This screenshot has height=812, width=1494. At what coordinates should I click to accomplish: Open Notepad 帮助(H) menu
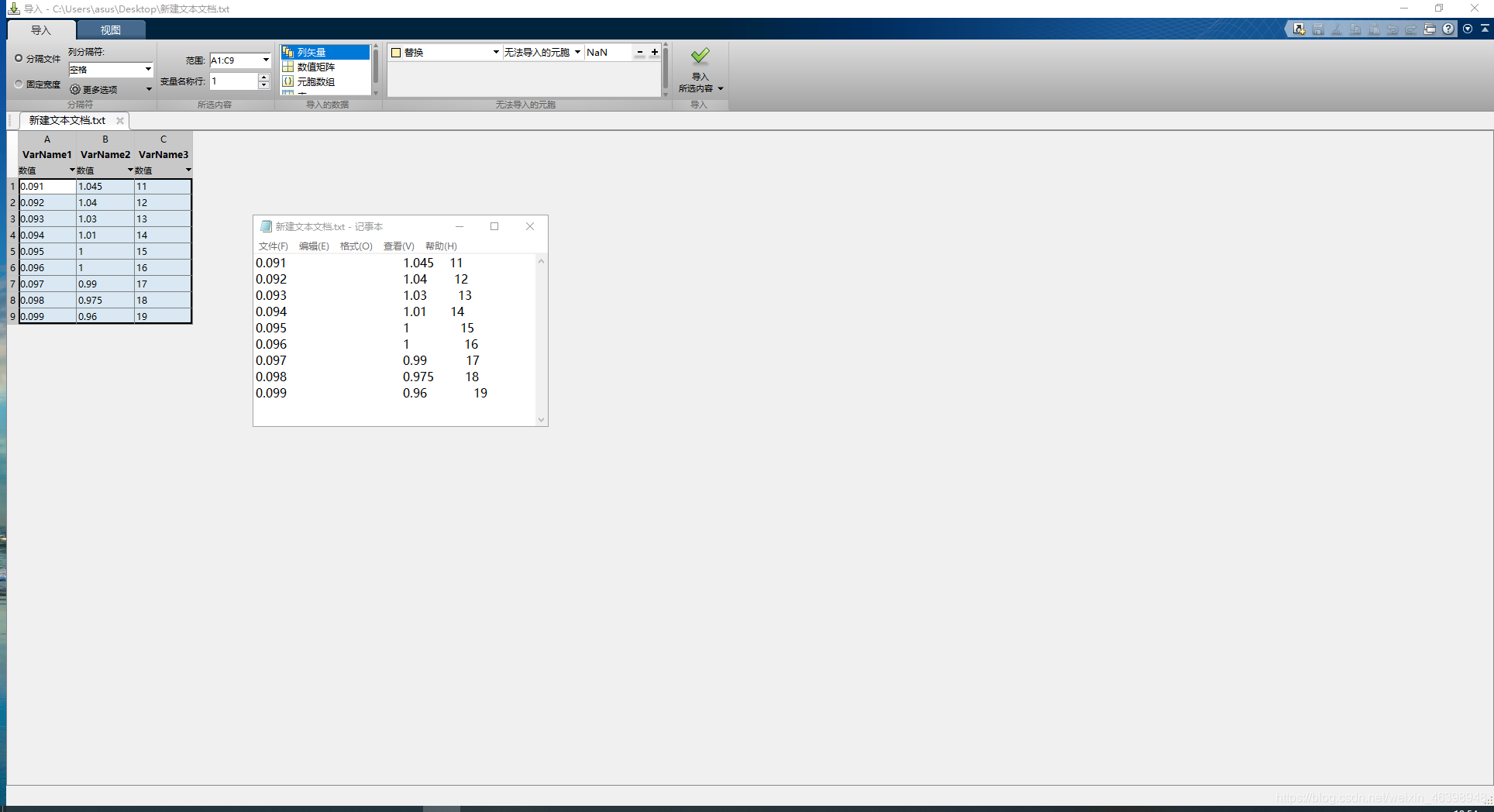tap(441, 246)
